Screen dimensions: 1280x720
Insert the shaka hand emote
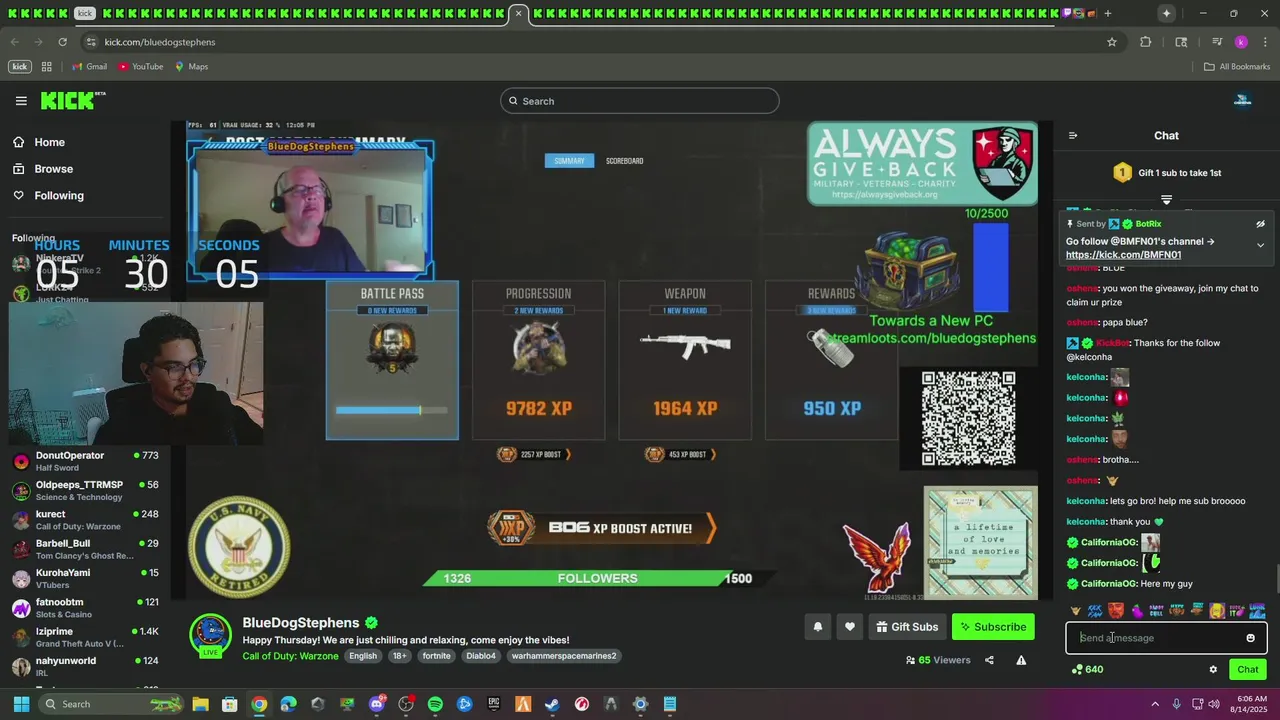[x=1076, y=610]
